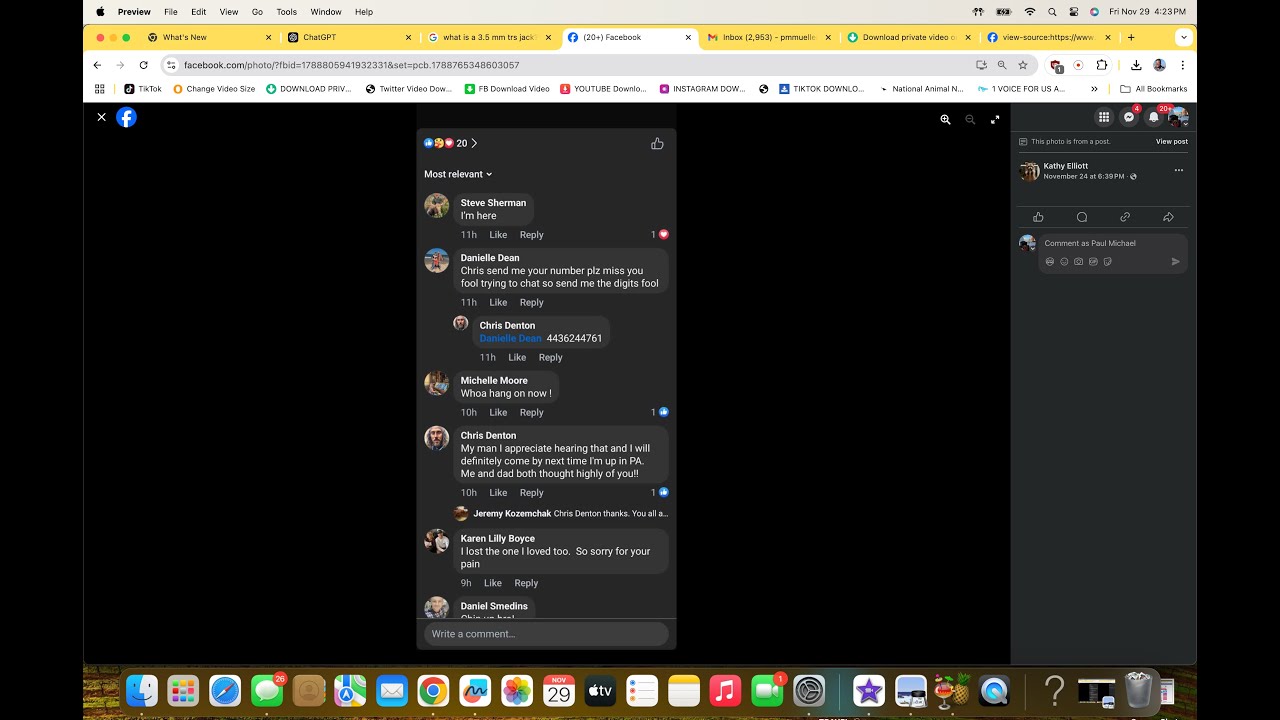This screenshot has height=720, width=1280.
Task: Close the Facebook photo viewer
Action: pos(101,117)
